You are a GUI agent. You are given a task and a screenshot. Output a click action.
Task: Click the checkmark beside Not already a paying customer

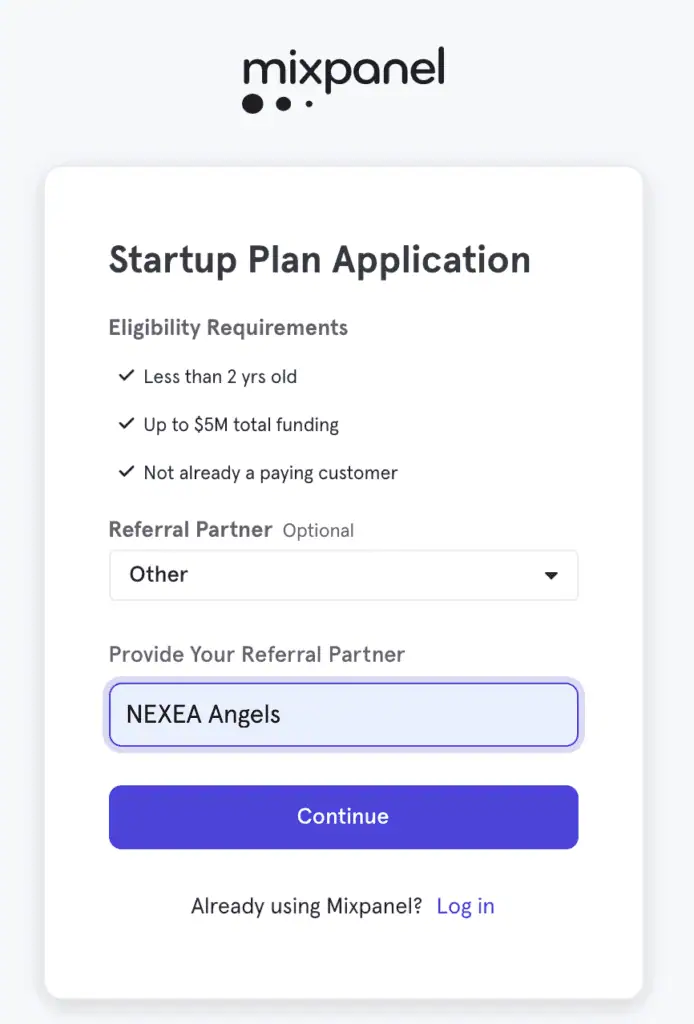pyautogui.click(x=126, y=472)
